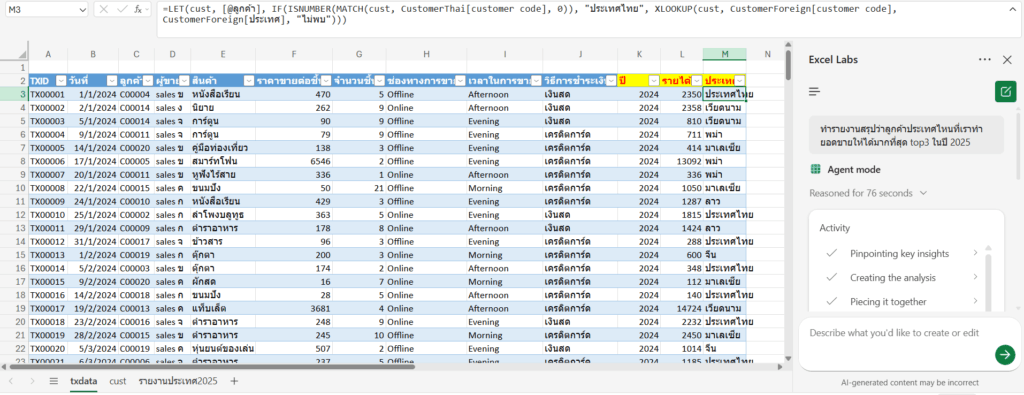Open filter dropdown for ผู้ขาย column
1024x395 pixels.
pyautogui.click(x=184, y=80)
